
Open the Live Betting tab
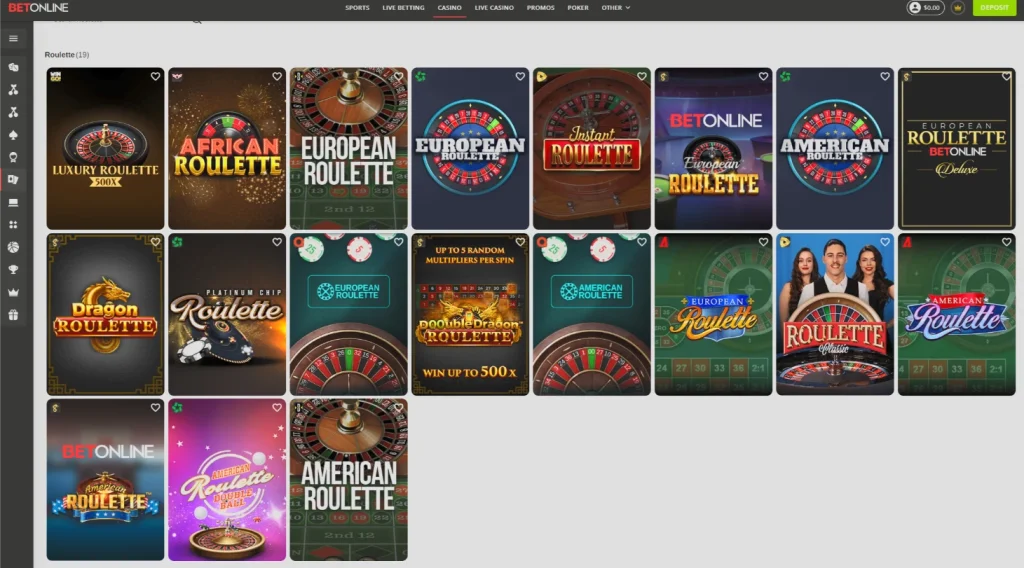point(403,8)
